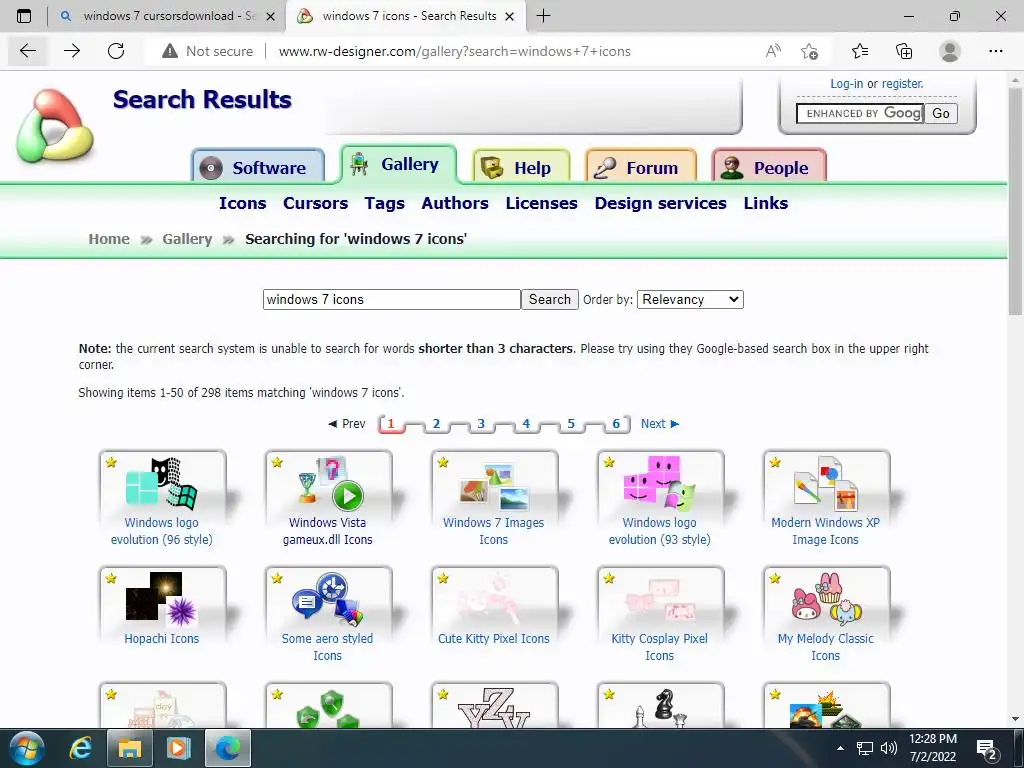1024x768 pixels.
Task: Click the browser address bar URL
Action: pos(455,51)
